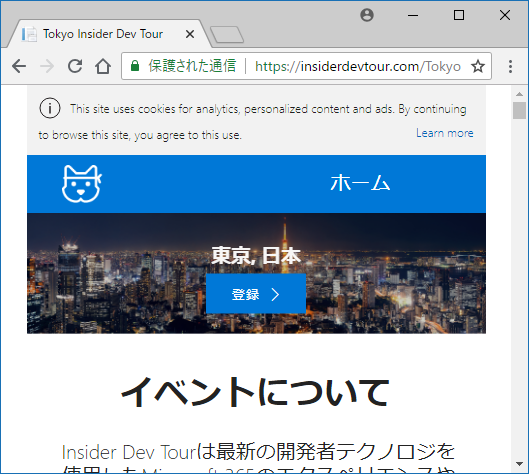Click the cookie notice info icon
This screenshot has width=529, height=474.
coord(50,108)
